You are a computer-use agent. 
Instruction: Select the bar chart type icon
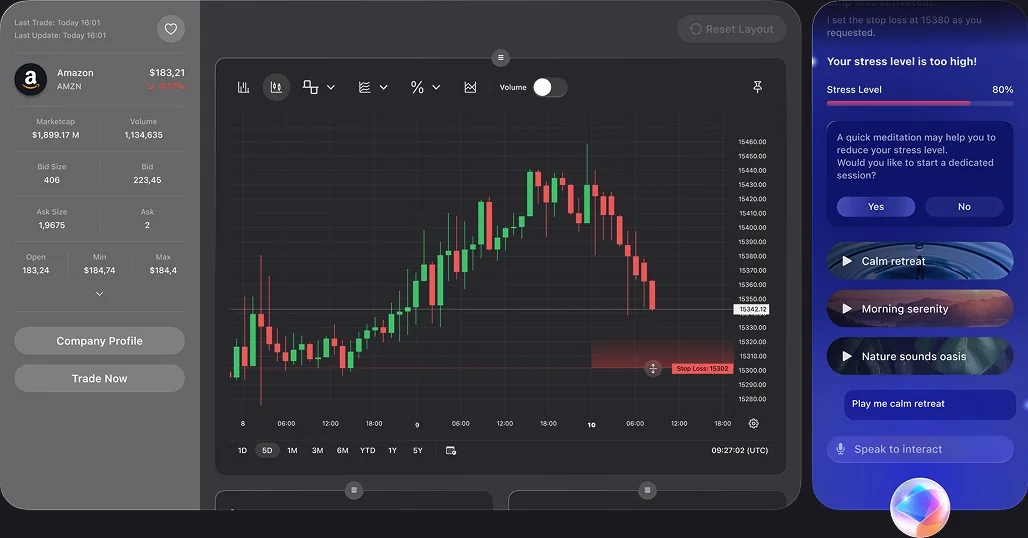[x=243, y=87]
